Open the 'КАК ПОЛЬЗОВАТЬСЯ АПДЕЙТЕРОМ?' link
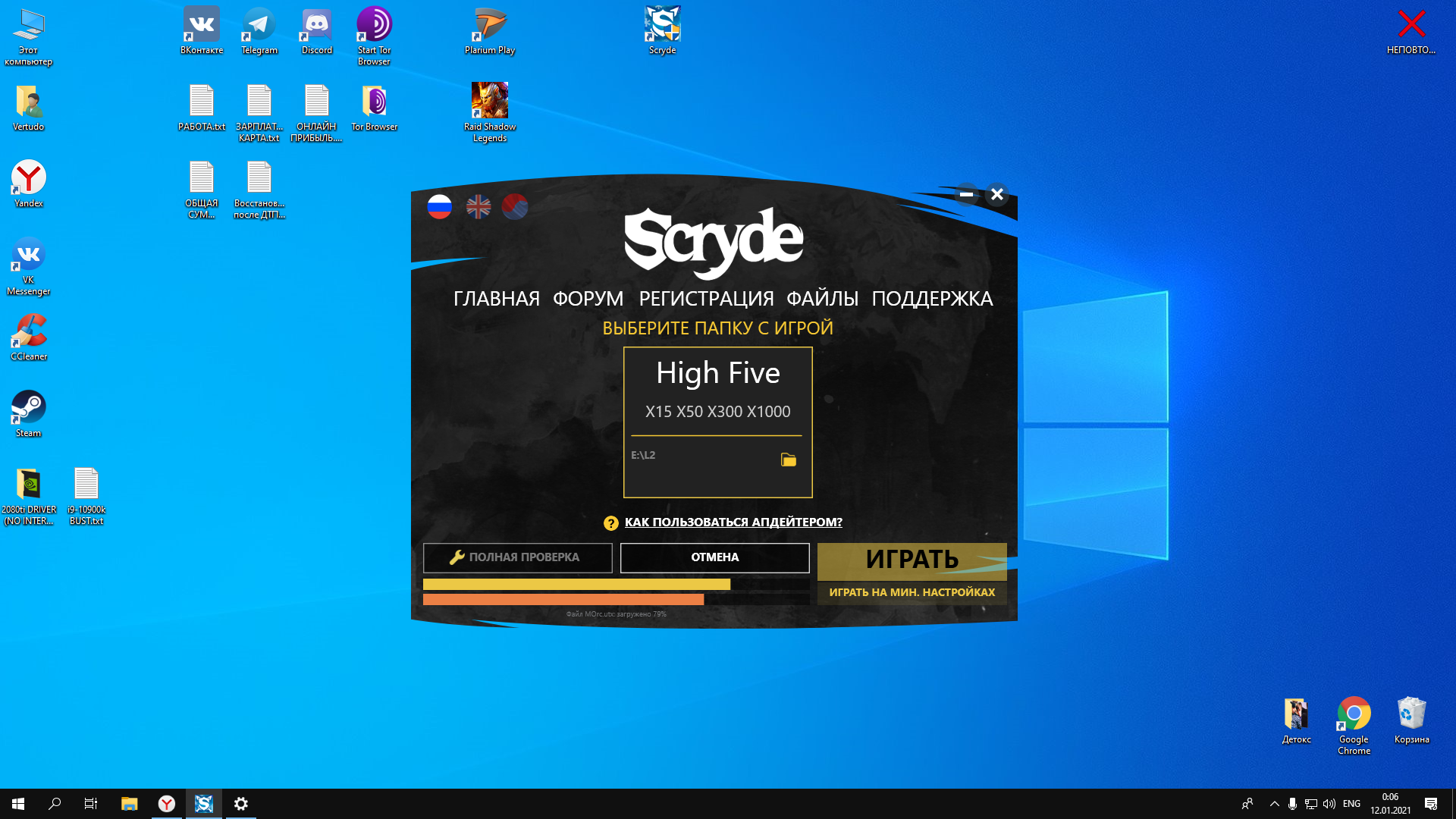This screenshot has height=819, width=1456. tap(733, 522)
